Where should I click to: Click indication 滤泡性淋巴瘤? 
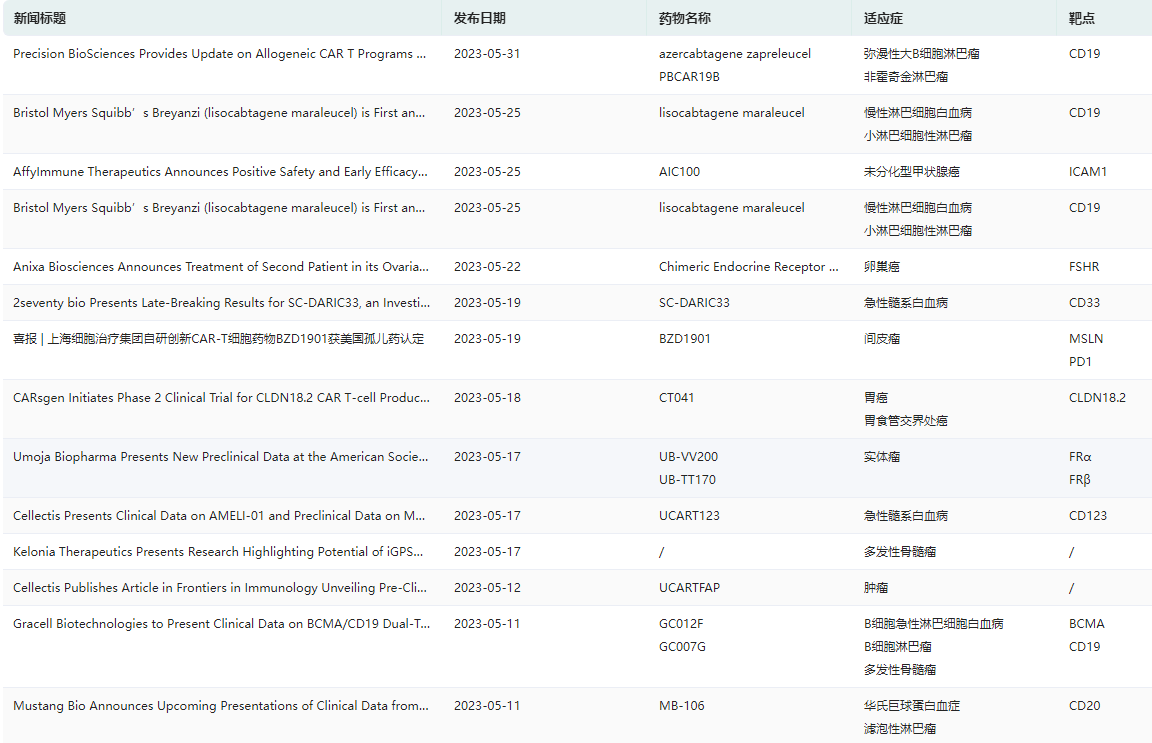point(900,728)
